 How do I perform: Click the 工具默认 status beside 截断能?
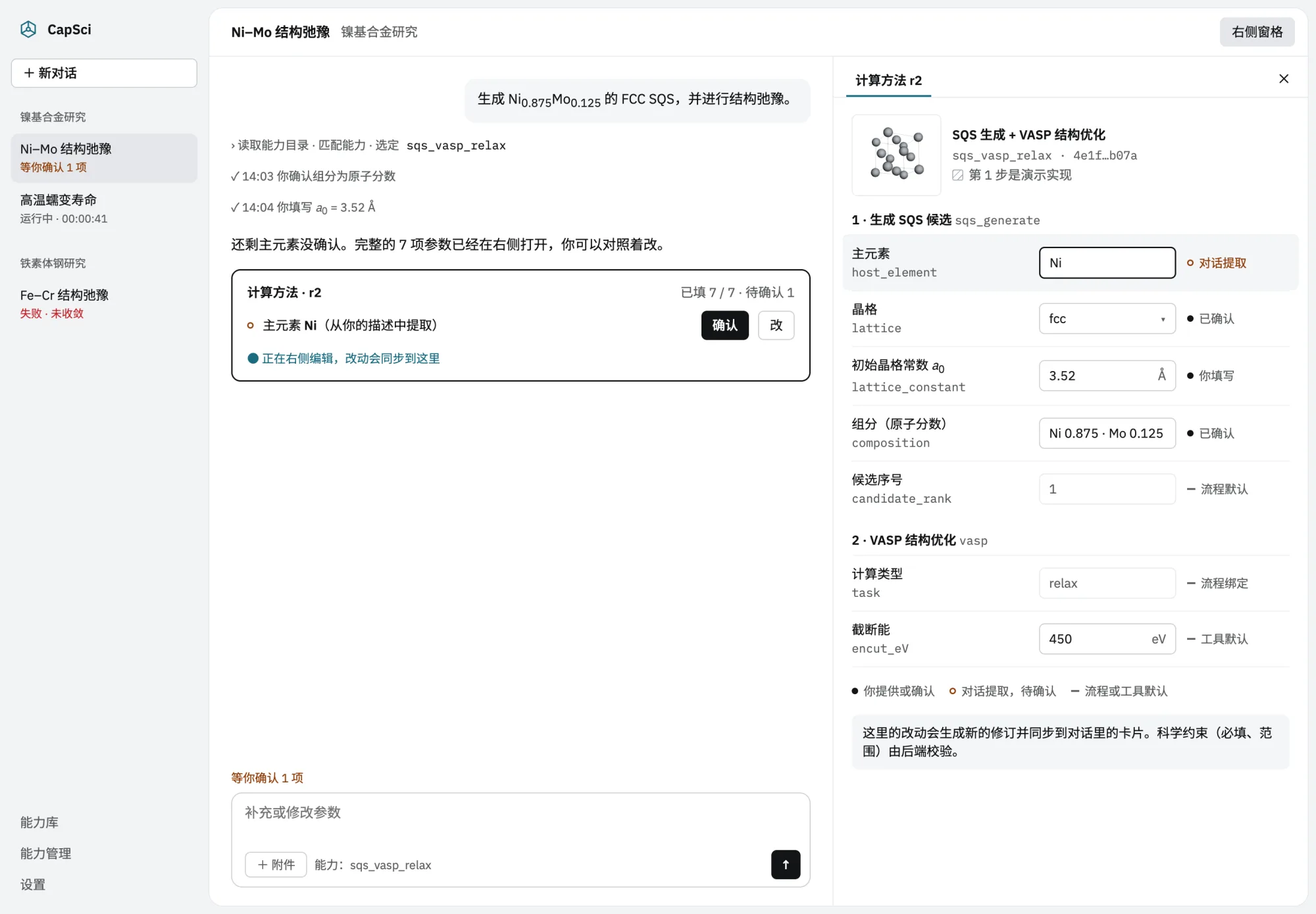click(x=1217, y=638)
